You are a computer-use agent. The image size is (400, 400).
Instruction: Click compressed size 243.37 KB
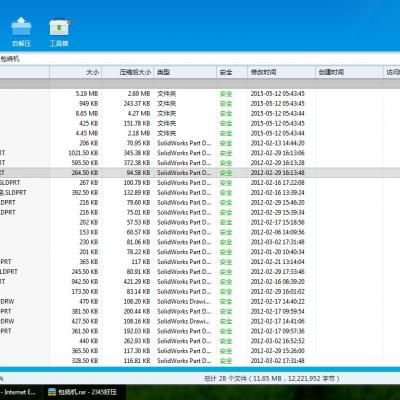(x=137, y=104)
